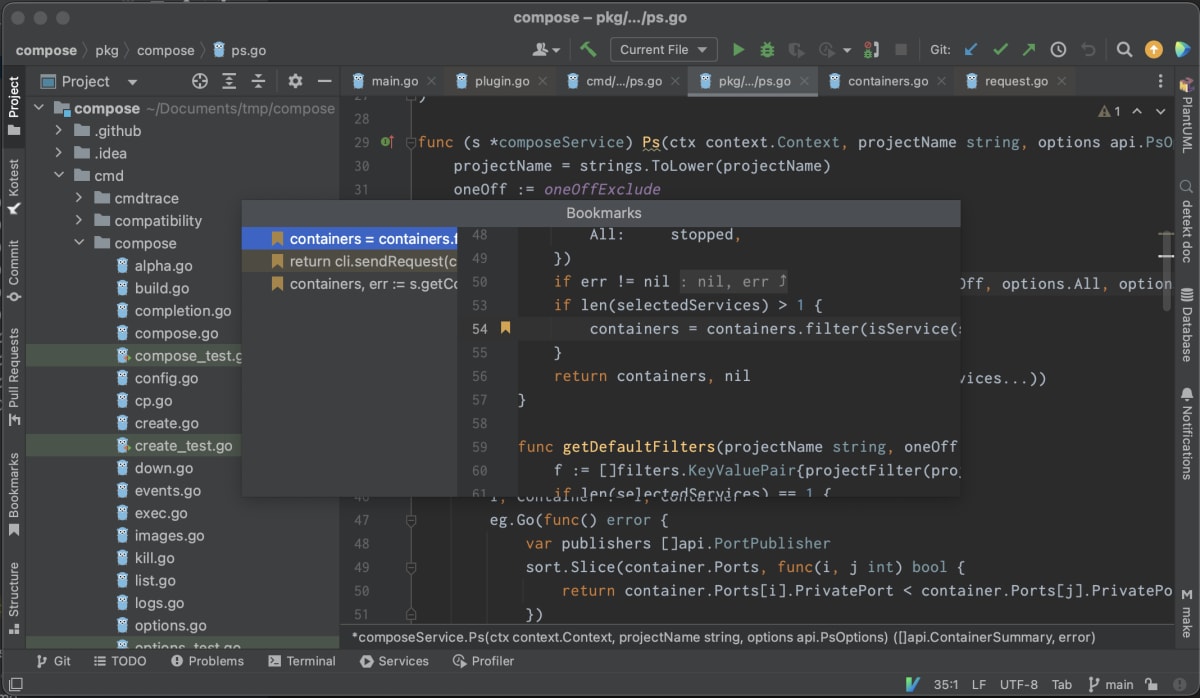The image size is (1200, 698).
Task: Run the current file with green play button
Action: [738, 49]
